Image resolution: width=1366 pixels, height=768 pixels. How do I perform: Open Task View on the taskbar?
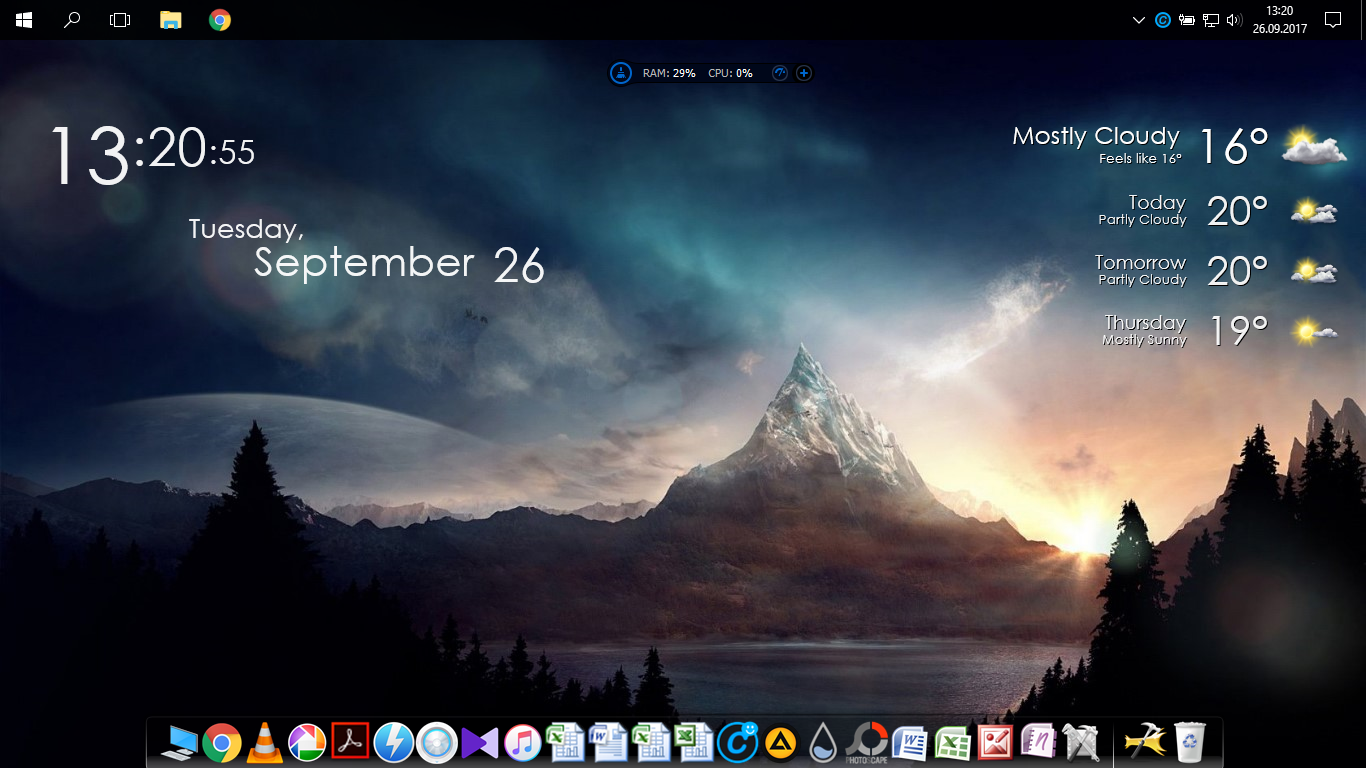click(x=120, y=20)
